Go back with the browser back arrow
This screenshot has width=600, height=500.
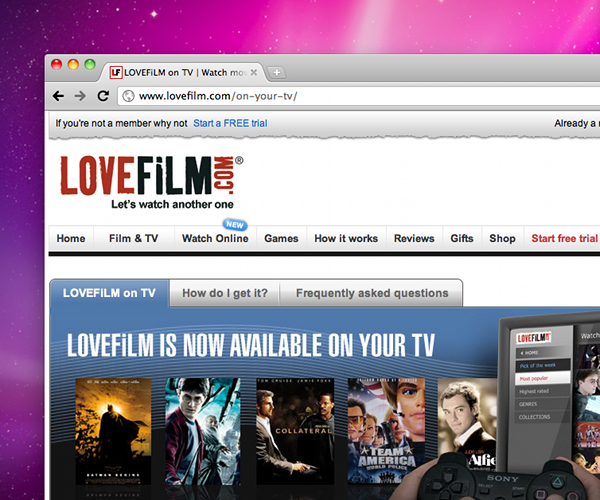click(x=58, y=96)
